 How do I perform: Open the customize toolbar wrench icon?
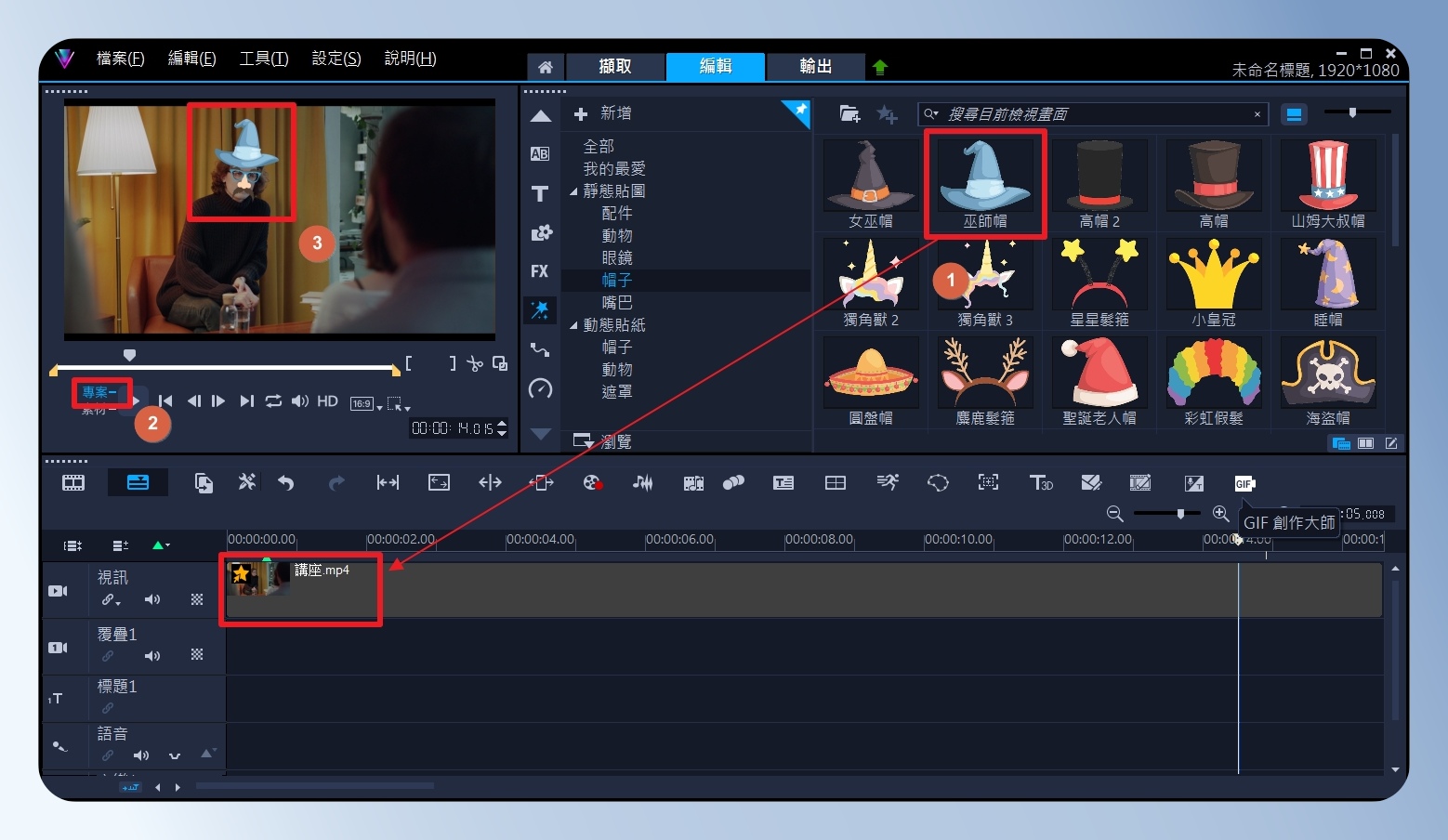pos(246,481)
